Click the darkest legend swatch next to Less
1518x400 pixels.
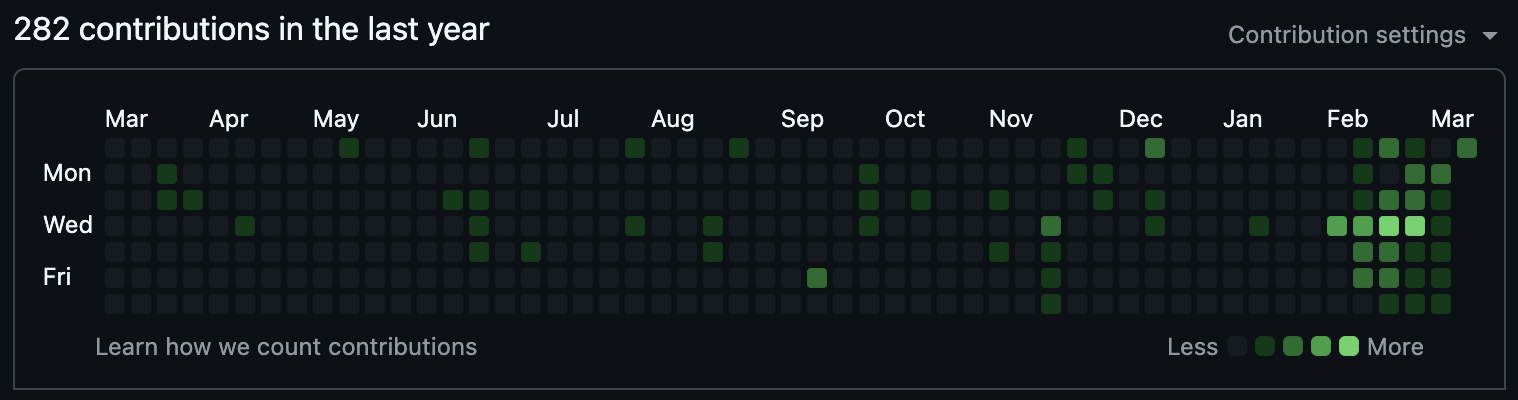[1237, 347]
